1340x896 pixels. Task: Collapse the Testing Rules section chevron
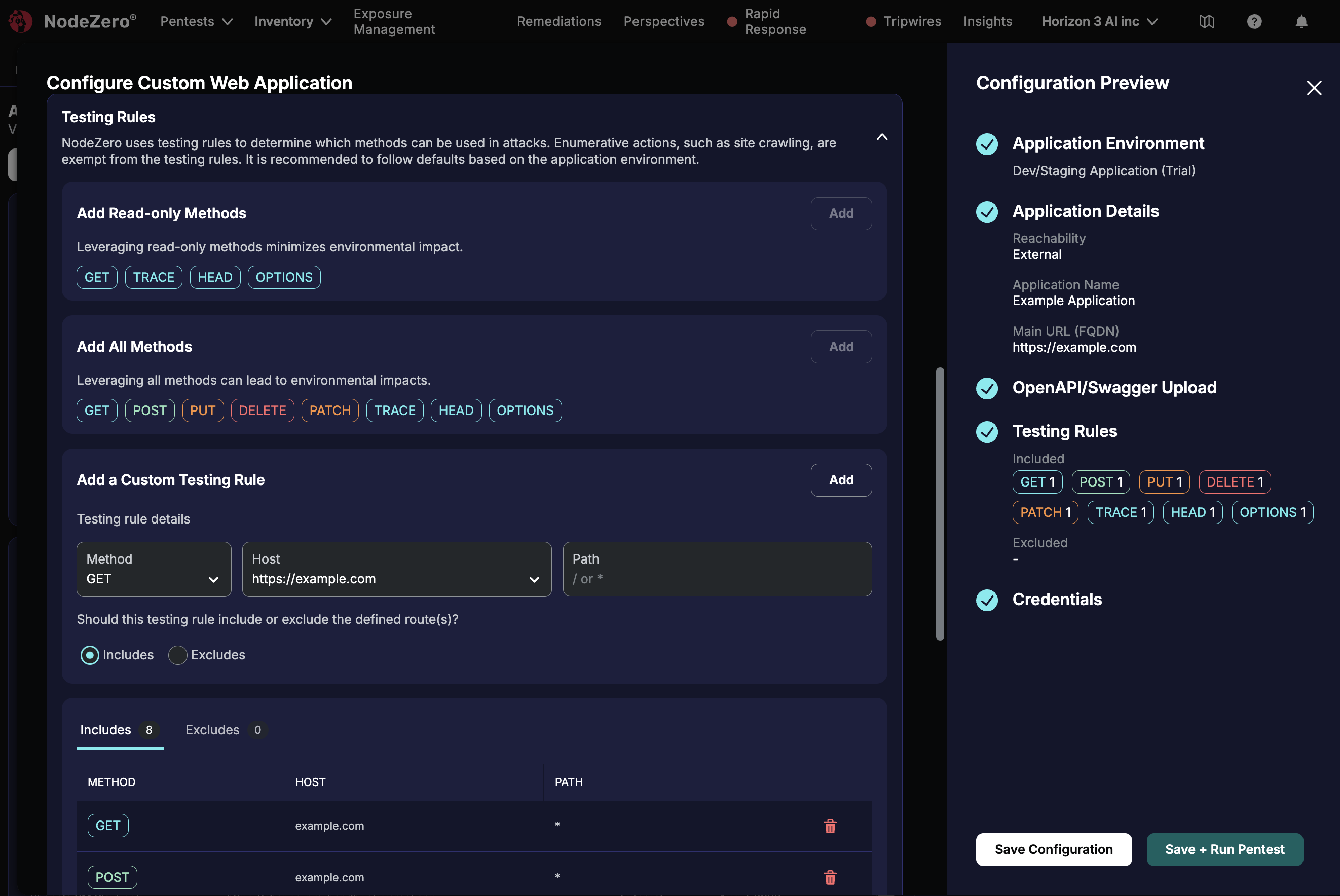pyautogui.click(x=882, y=137)
